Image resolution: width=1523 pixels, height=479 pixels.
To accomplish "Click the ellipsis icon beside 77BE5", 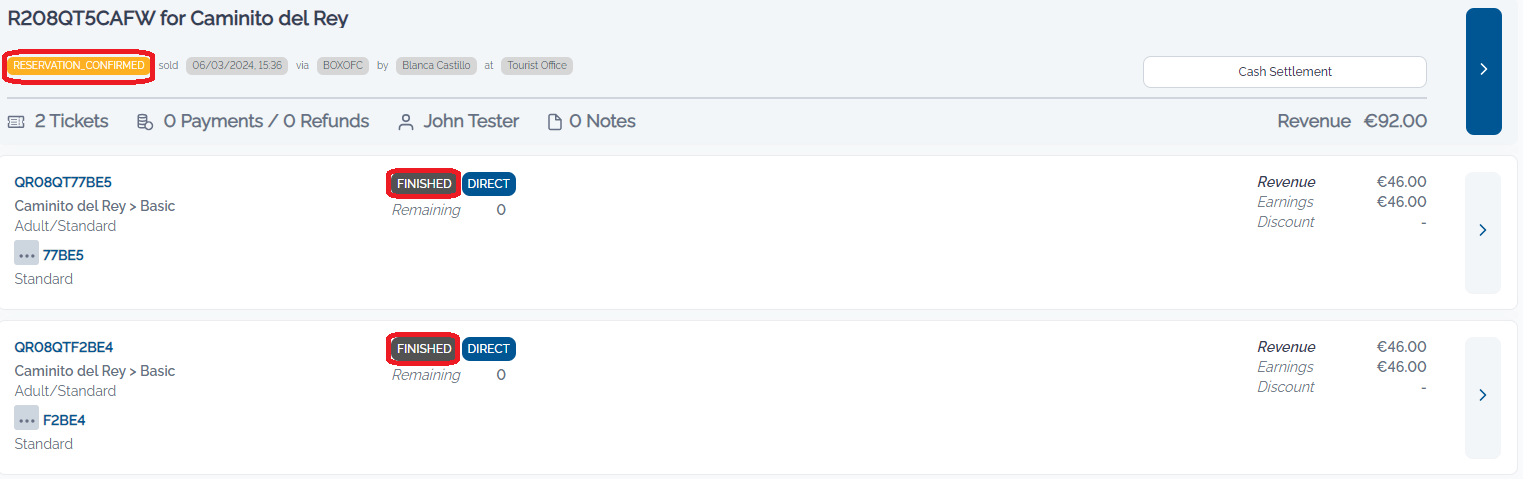I will click(x=27, y=254).
